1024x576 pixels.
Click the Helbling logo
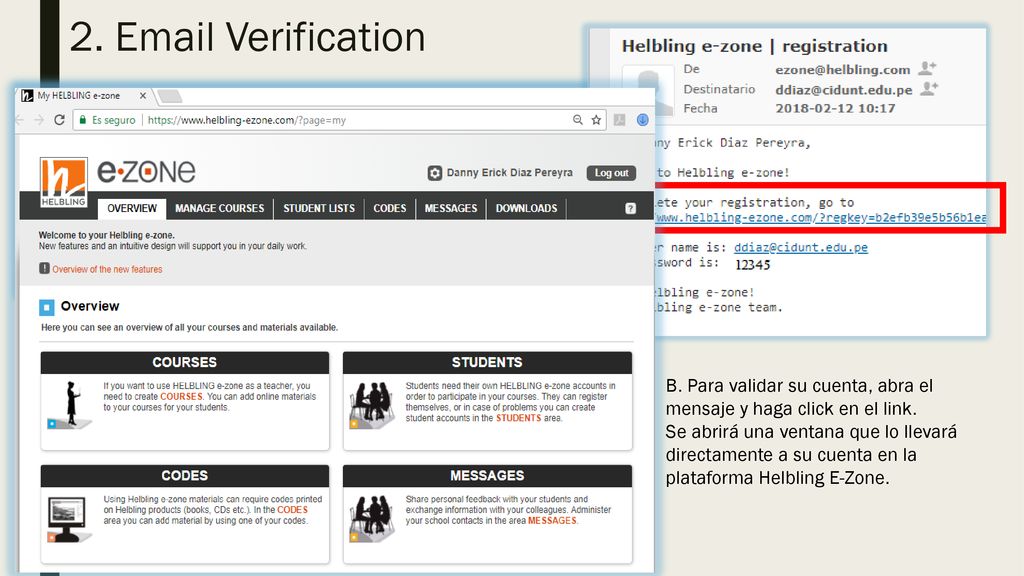tap(63, 182)
